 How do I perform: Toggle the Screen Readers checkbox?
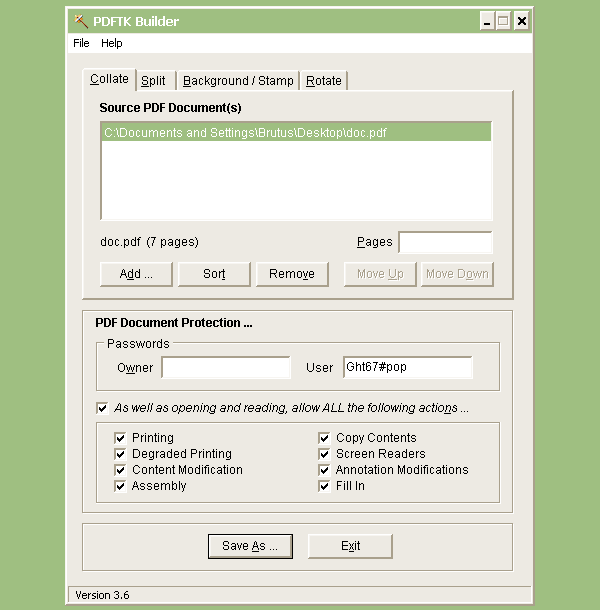pyautogui.click(x=324, y=454)
